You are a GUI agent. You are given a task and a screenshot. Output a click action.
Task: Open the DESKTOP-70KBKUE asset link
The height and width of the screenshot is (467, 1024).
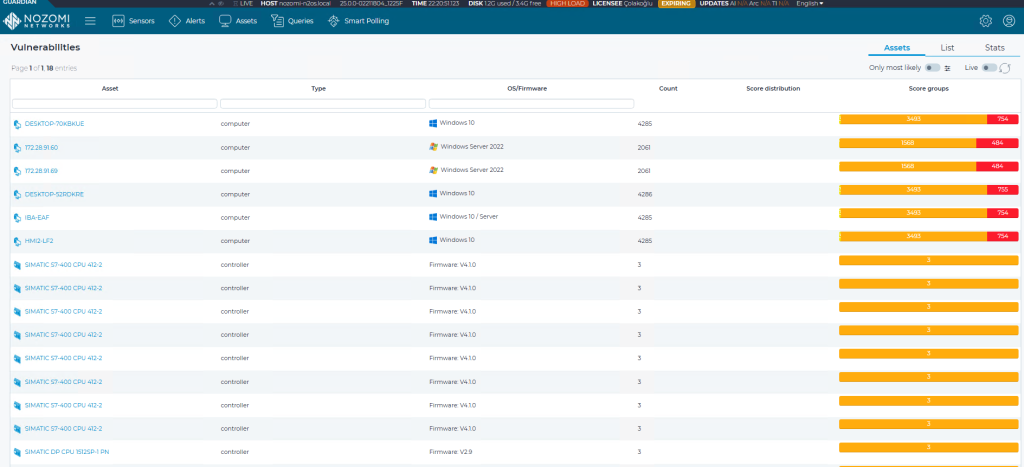54,124
